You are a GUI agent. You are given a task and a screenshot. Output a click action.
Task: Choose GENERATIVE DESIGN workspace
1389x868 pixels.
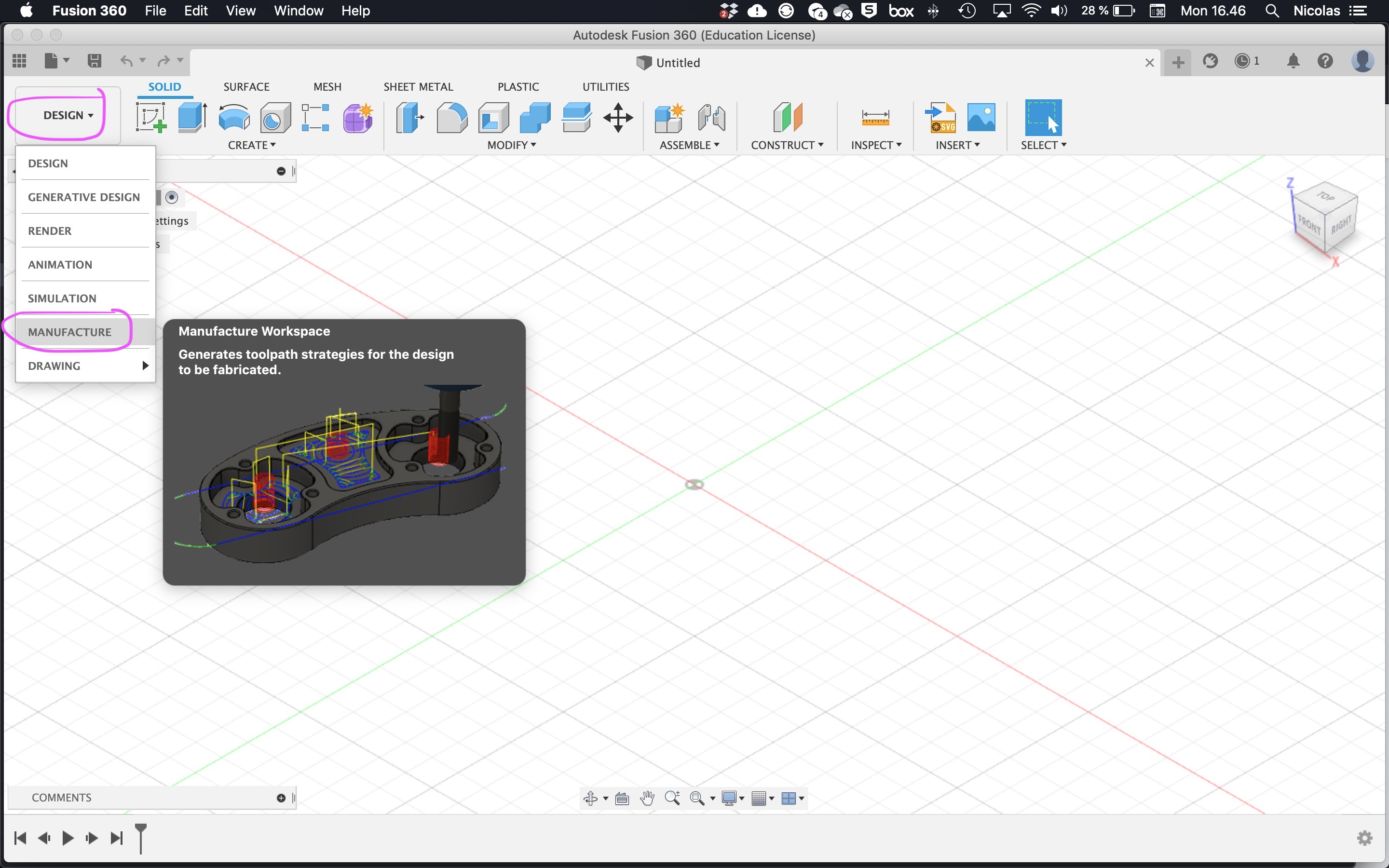pos(85,197)
